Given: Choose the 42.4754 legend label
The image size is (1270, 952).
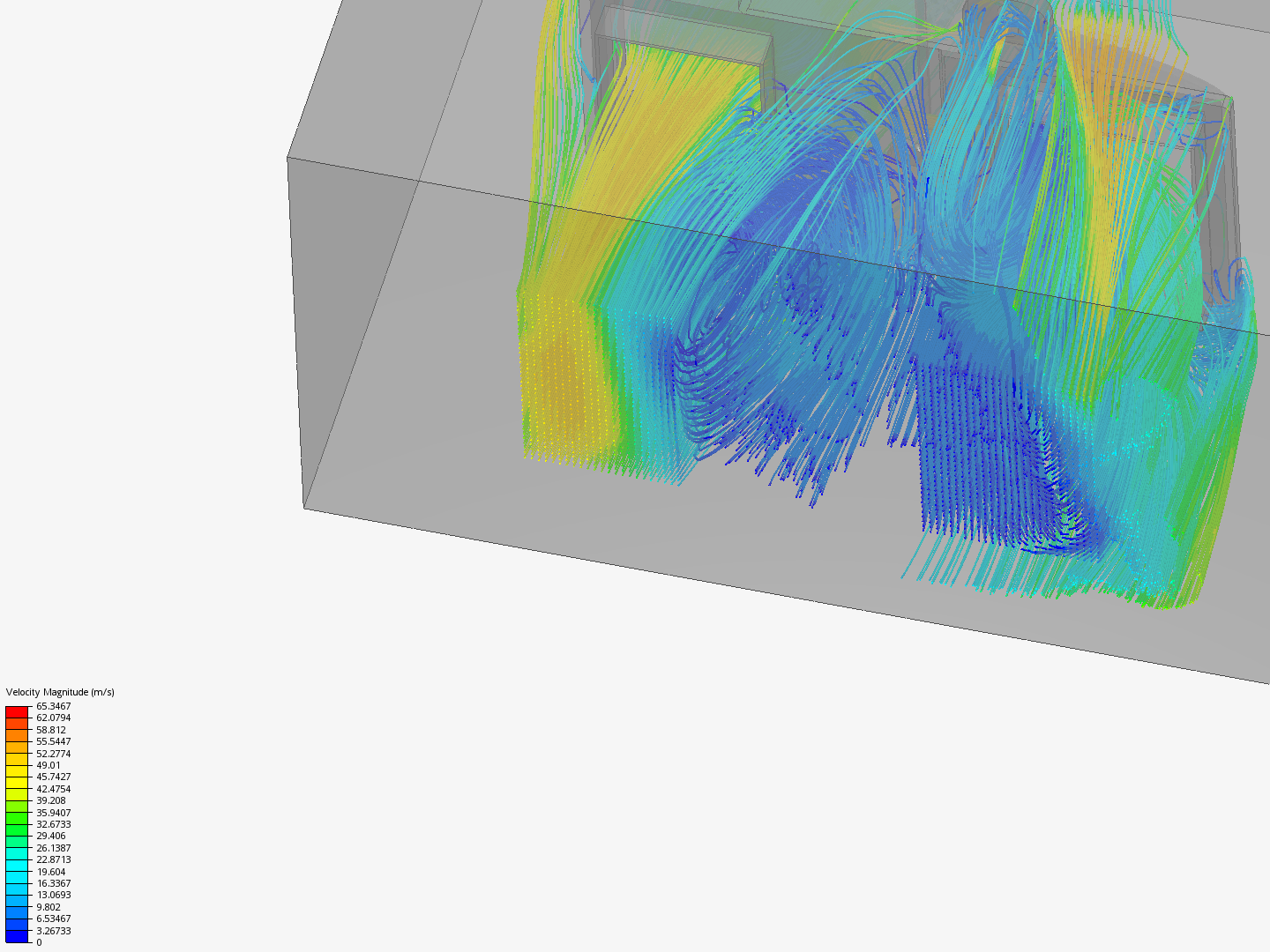Looking at the screenshot, I should point(54,789).
